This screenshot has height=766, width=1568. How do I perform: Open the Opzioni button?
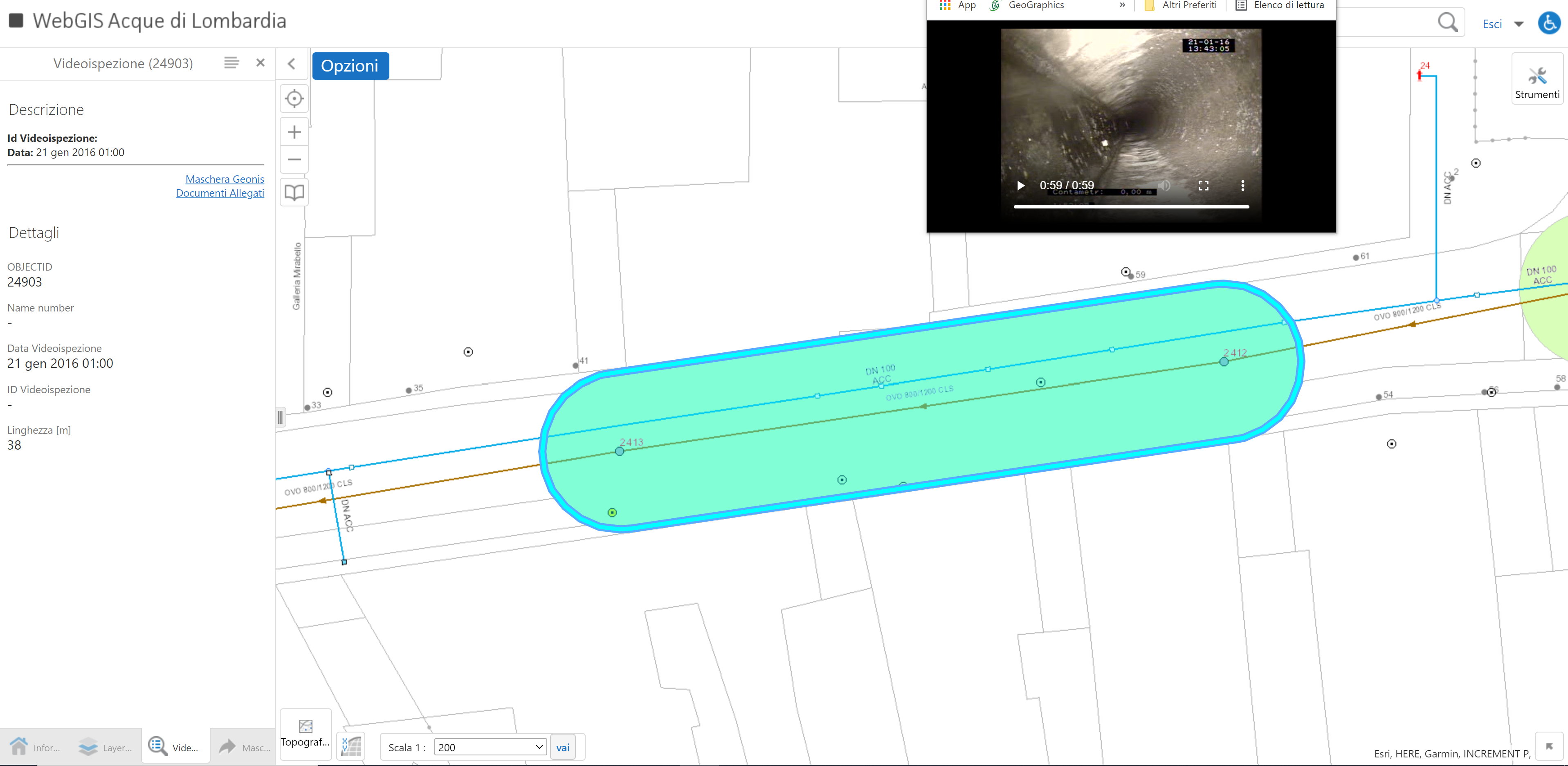tap(350, 66)
